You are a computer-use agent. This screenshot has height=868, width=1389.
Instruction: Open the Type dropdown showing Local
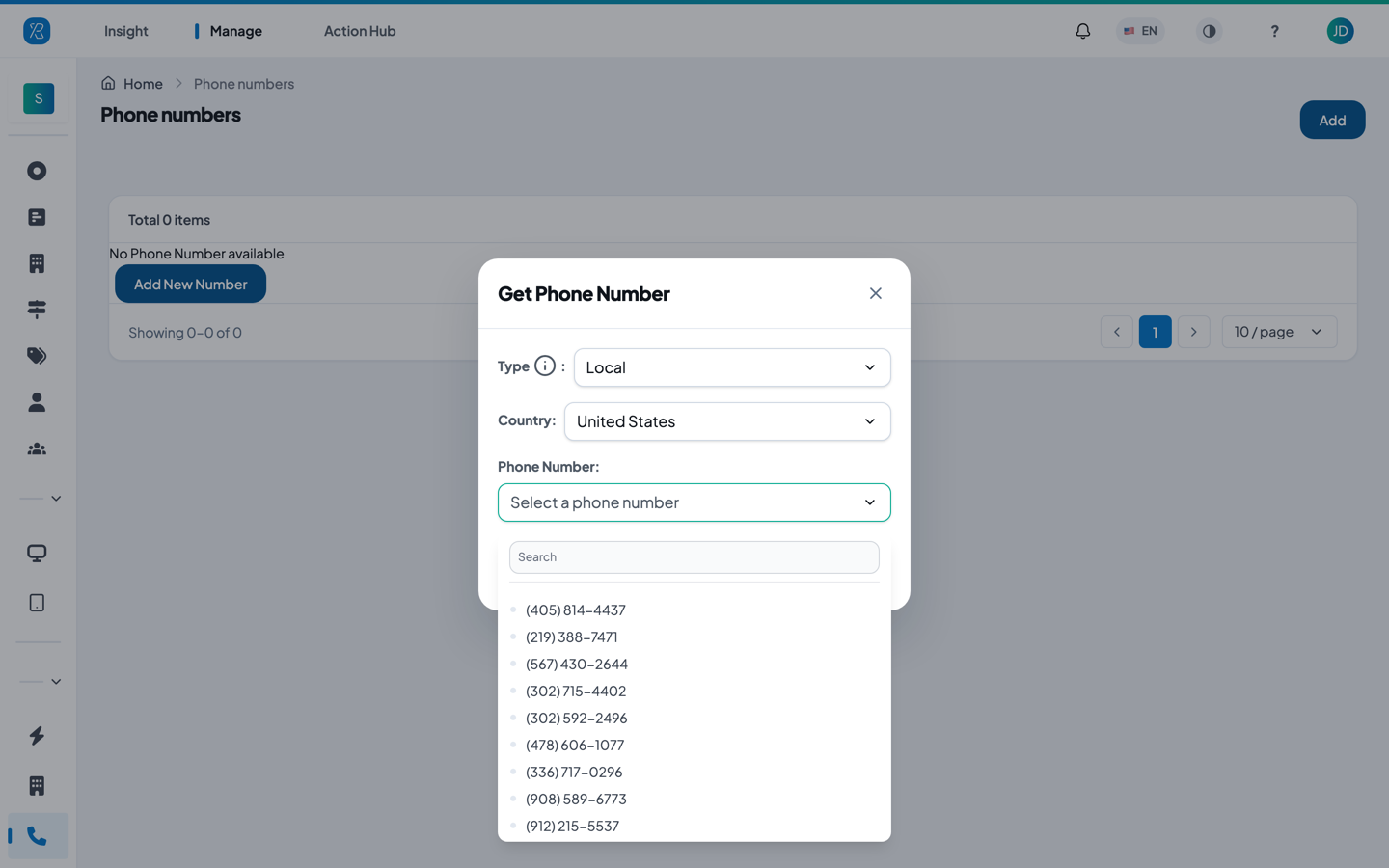point(732,367)
